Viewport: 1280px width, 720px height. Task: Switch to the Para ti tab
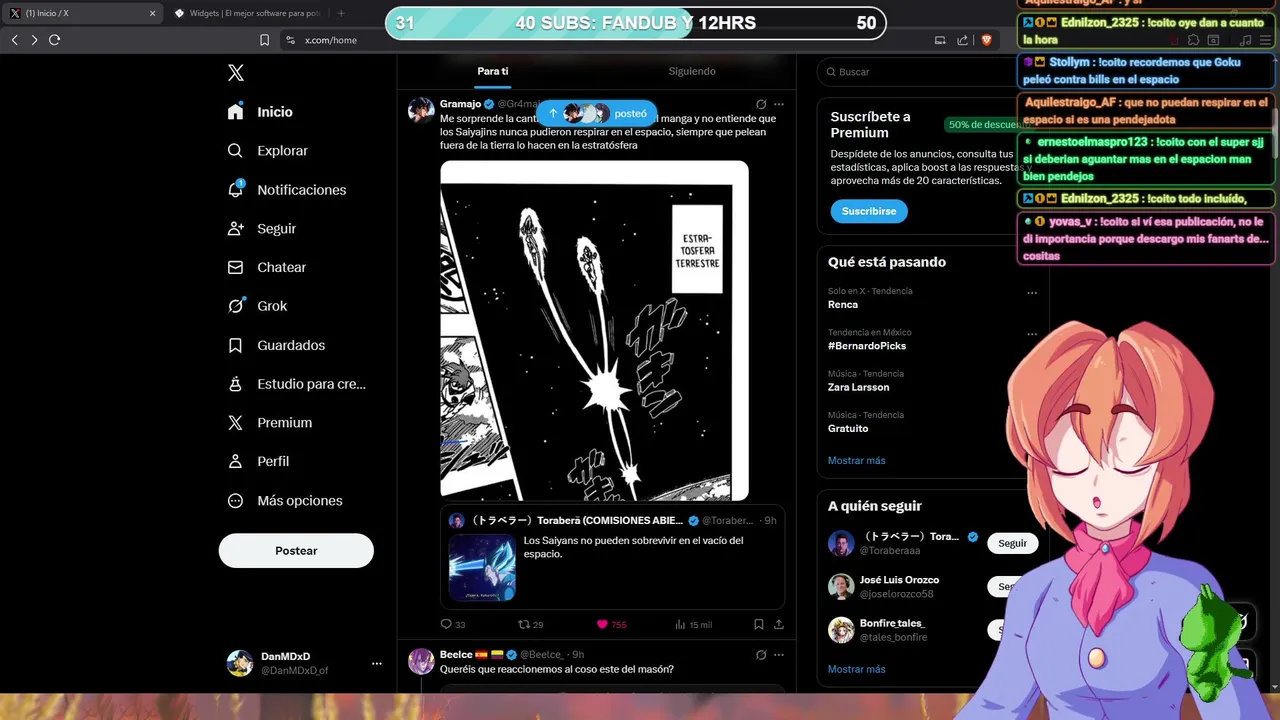pos(493,71)
